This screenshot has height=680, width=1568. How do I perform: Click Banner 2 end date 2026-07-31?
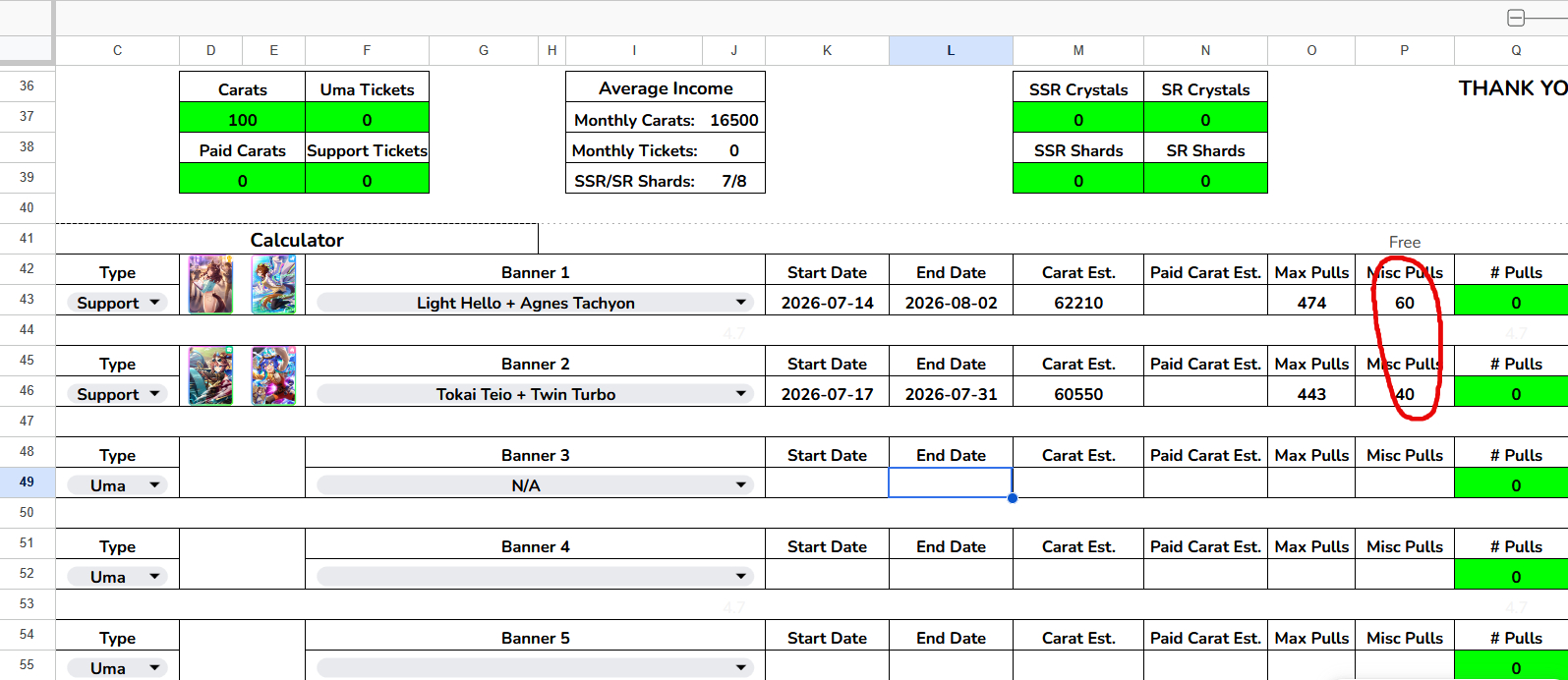pos(951,394)
